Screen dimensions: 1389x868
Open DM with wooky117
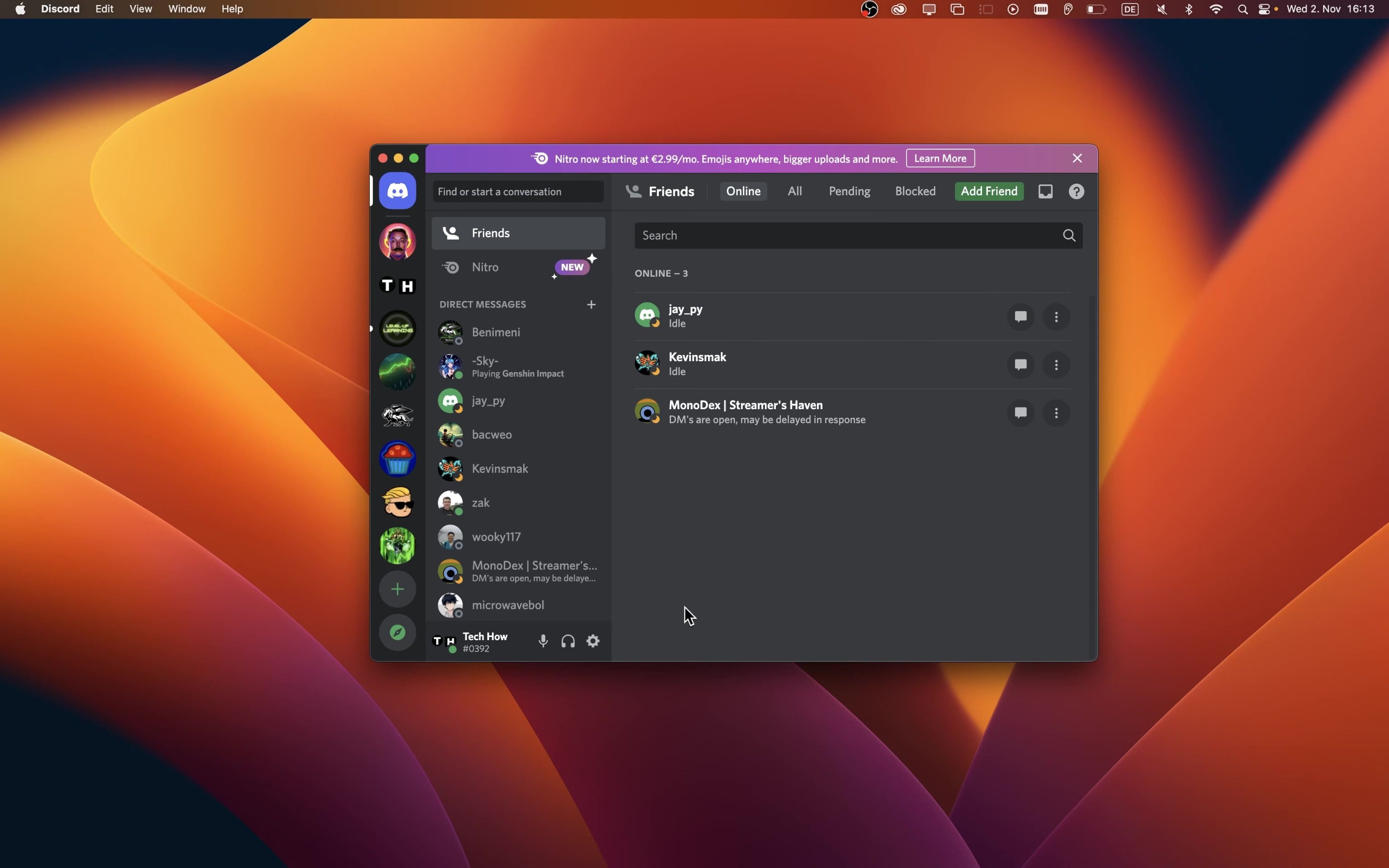[x=518, y=537]
